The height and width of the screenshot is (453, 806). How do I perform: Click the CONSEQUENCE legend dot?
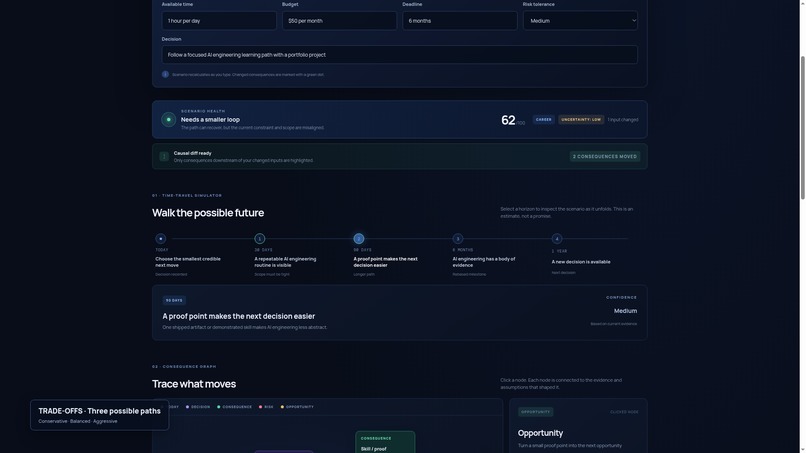[218, 407]
